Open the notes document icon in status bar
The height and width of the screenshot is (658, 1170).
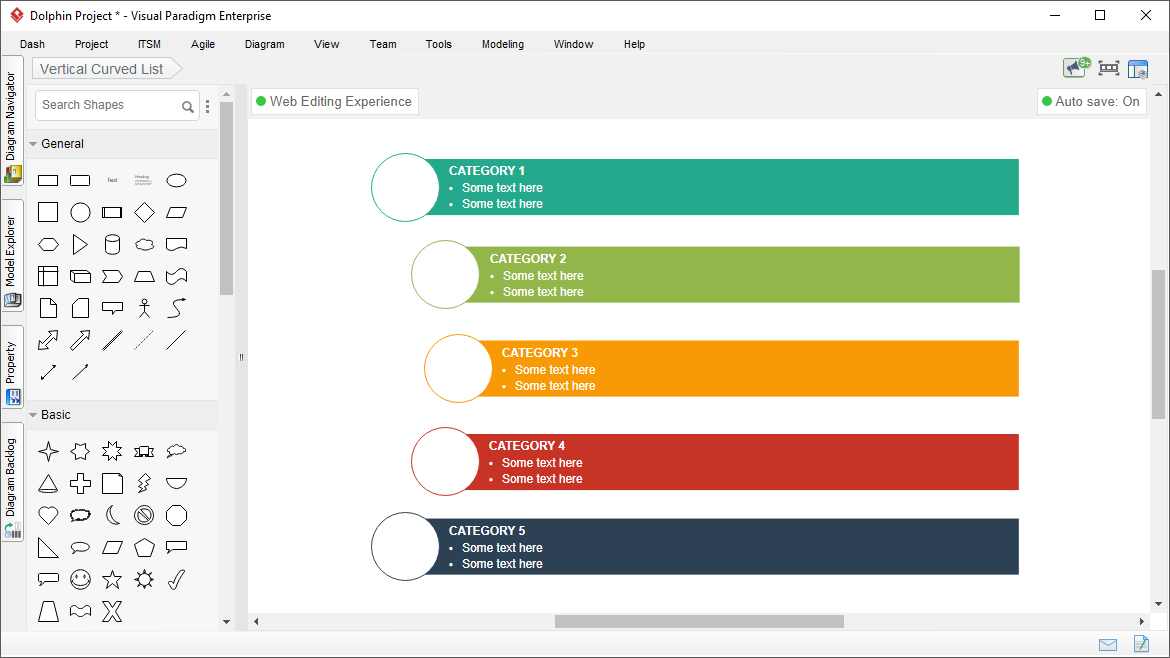[1141, 643]
